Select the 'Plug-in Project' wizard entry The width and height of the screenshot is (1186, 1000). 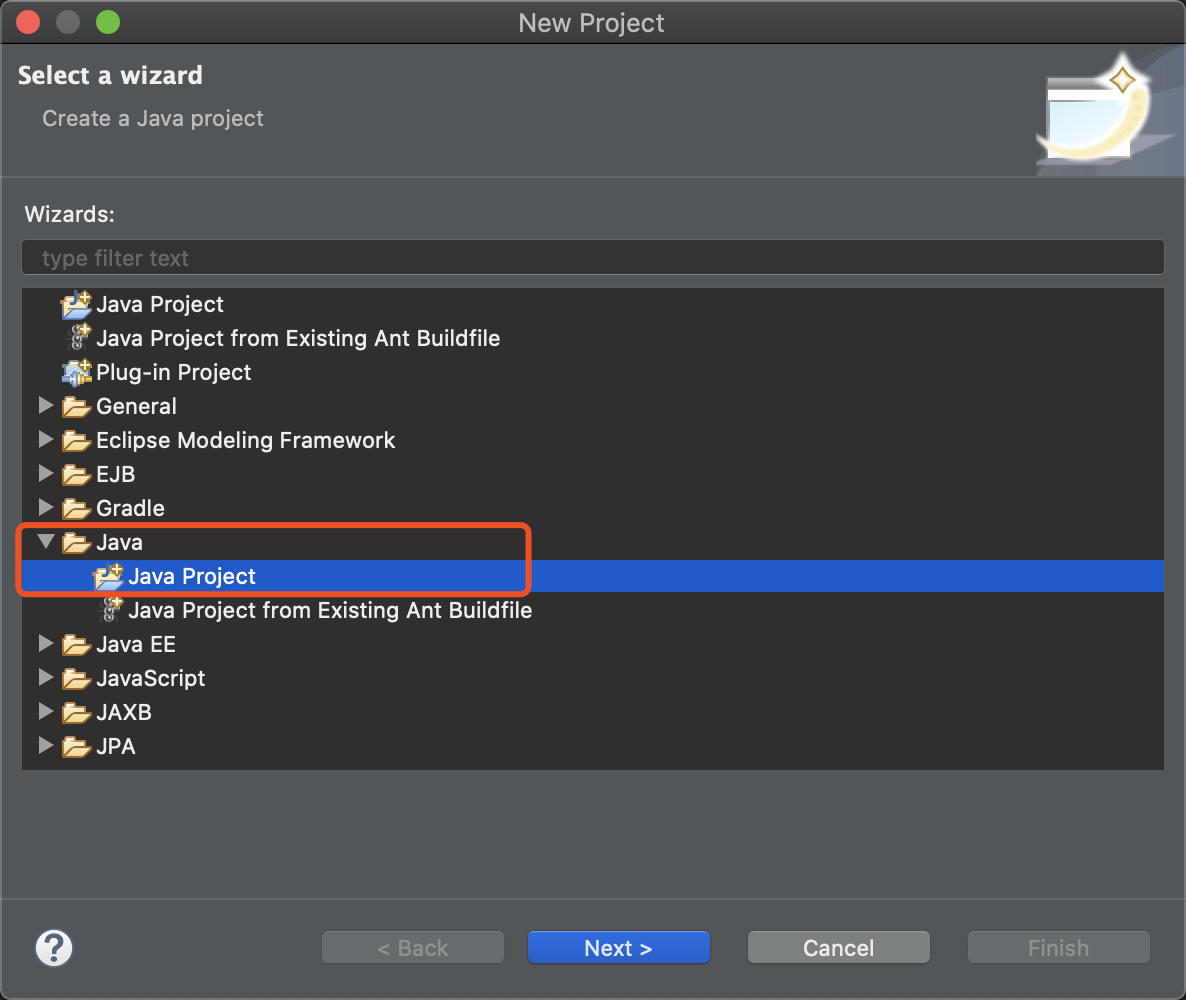173,372
